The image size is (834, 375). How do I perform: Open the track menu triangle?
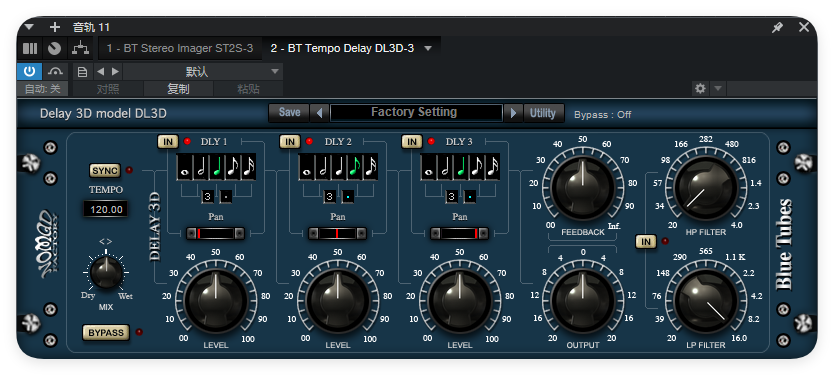[x=29, y=27]
